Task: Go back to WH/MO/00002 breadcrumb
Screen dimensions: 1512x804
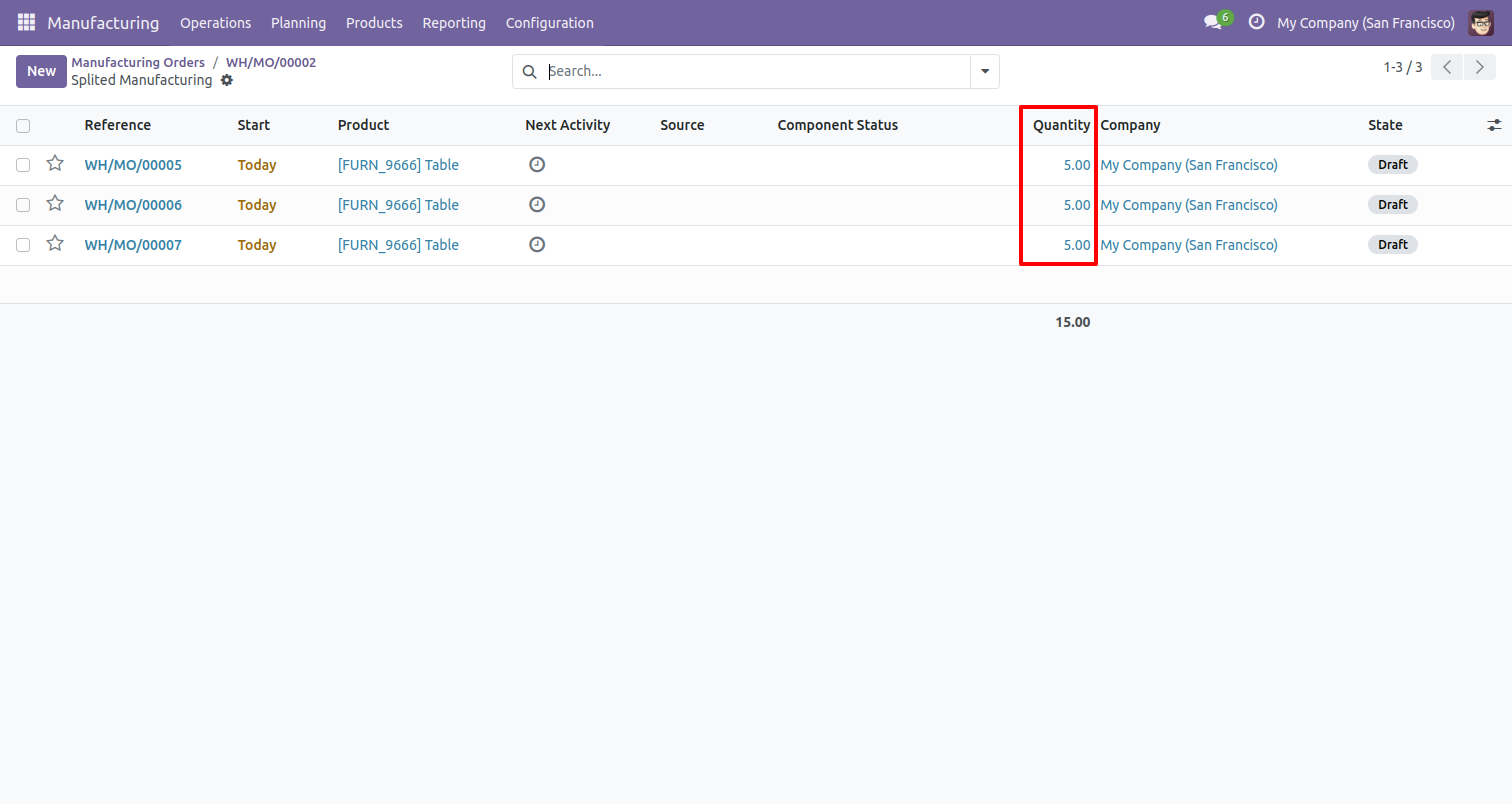Action: click(x=271, y=62)
